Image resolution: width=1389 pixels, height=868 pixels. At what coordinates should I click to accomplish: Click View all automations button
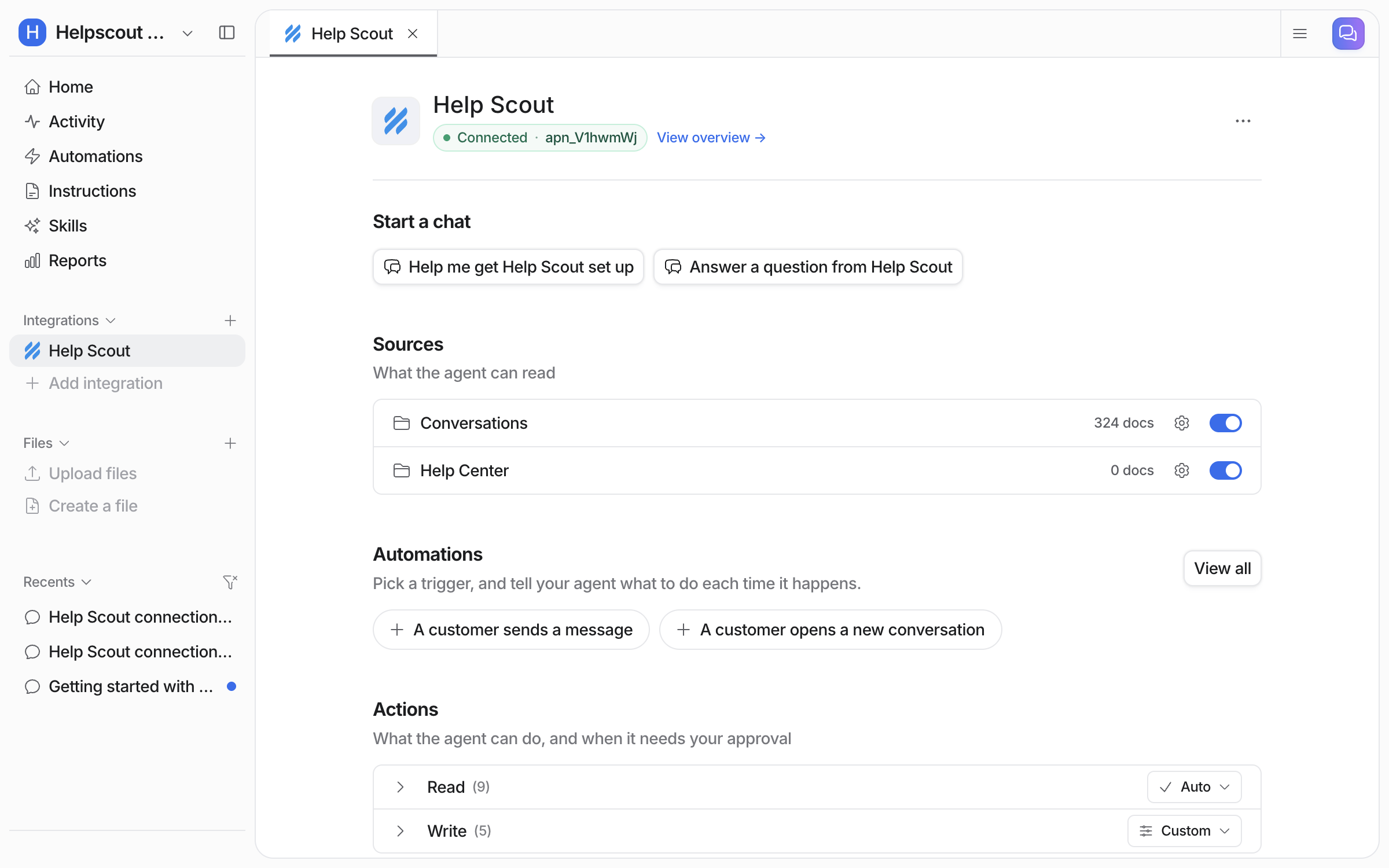[x=1222, y=568]
